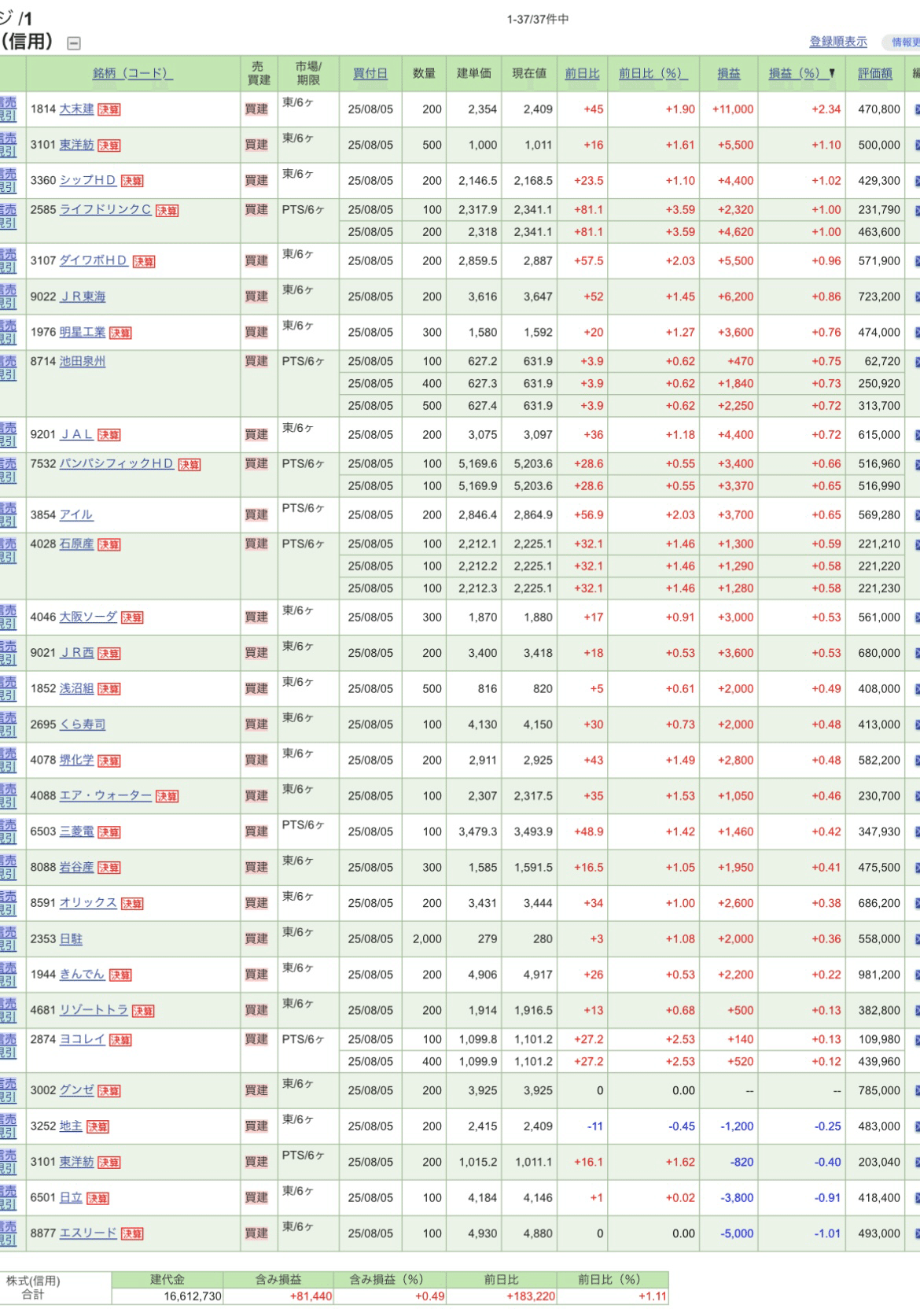920x1316 pixels.
Task: Click 決算 badge next to シップHD
Action: (x=132, y=181)
